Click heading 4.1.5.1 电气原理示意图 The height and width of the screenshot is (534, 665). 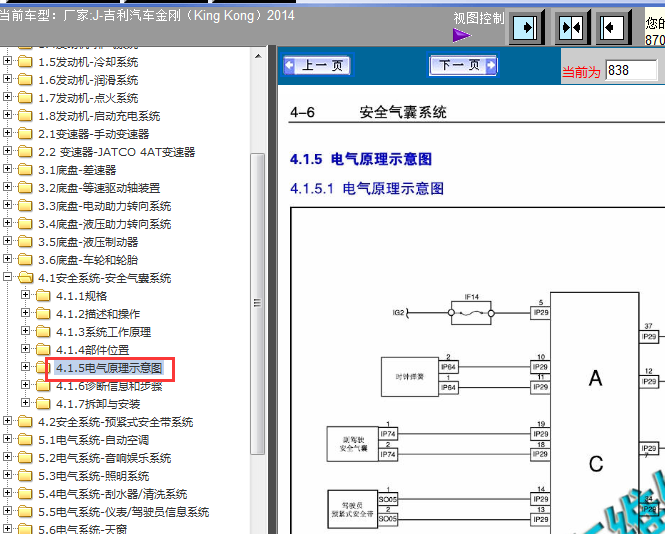coord(367,188)
